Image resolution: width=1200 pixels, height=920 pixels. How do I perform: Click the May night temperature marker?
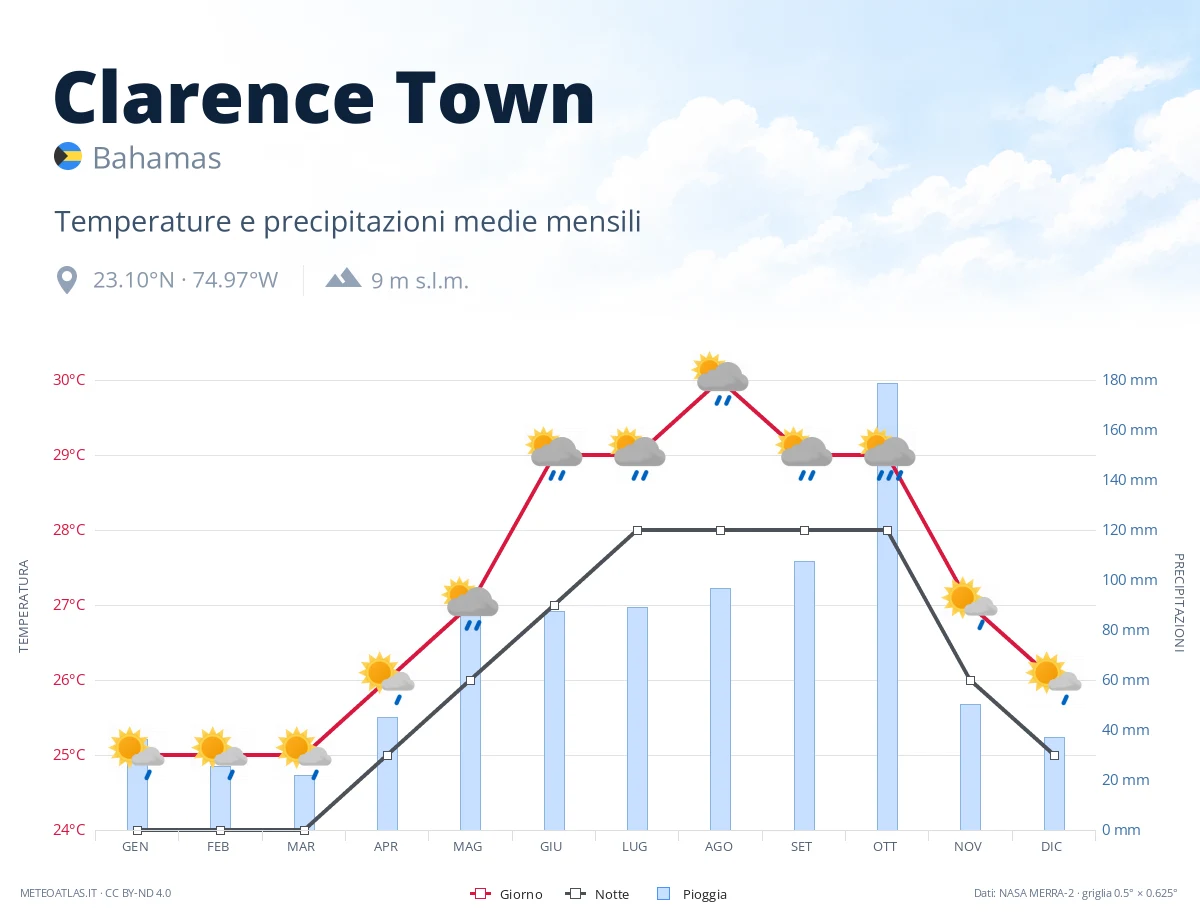pyautogui.click(x=470, y=680)
